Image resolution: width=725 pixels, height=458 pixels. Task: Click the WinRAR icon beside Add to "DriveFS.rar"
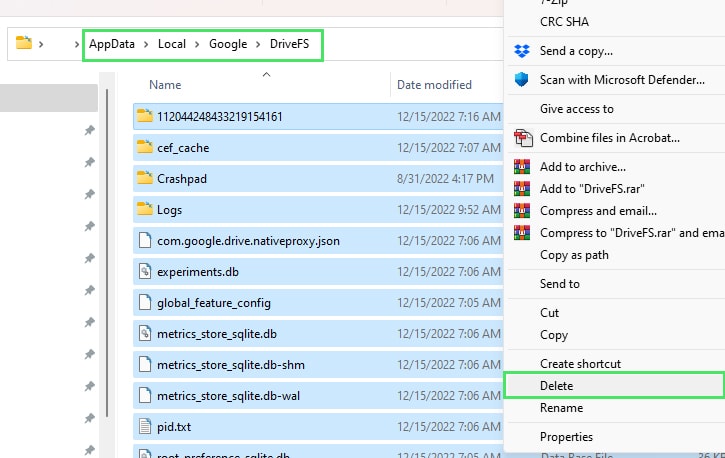tap(522, 189)
